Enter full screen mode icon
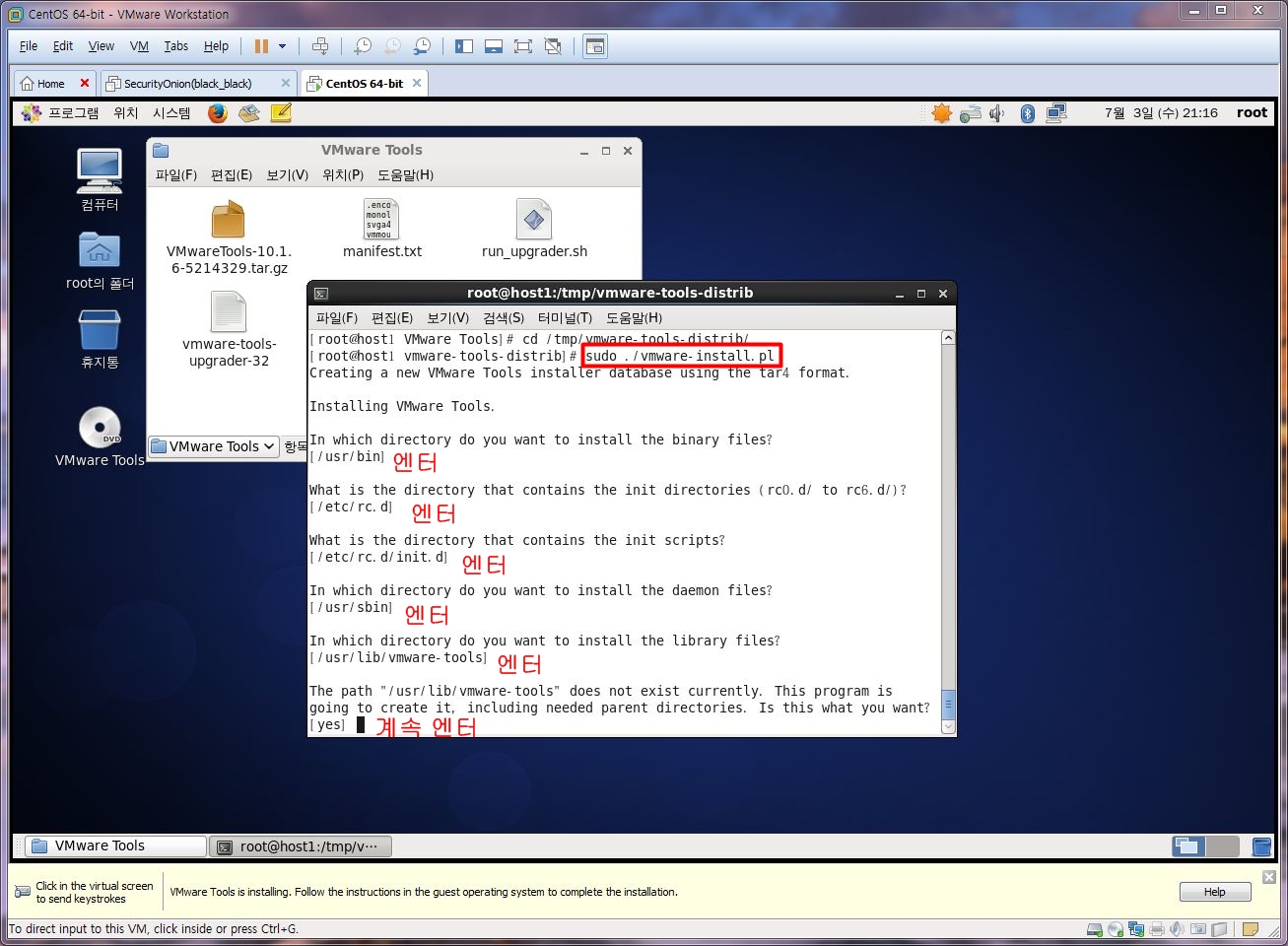The width and height of the screenshot is (1288, 946). (523, 46)
